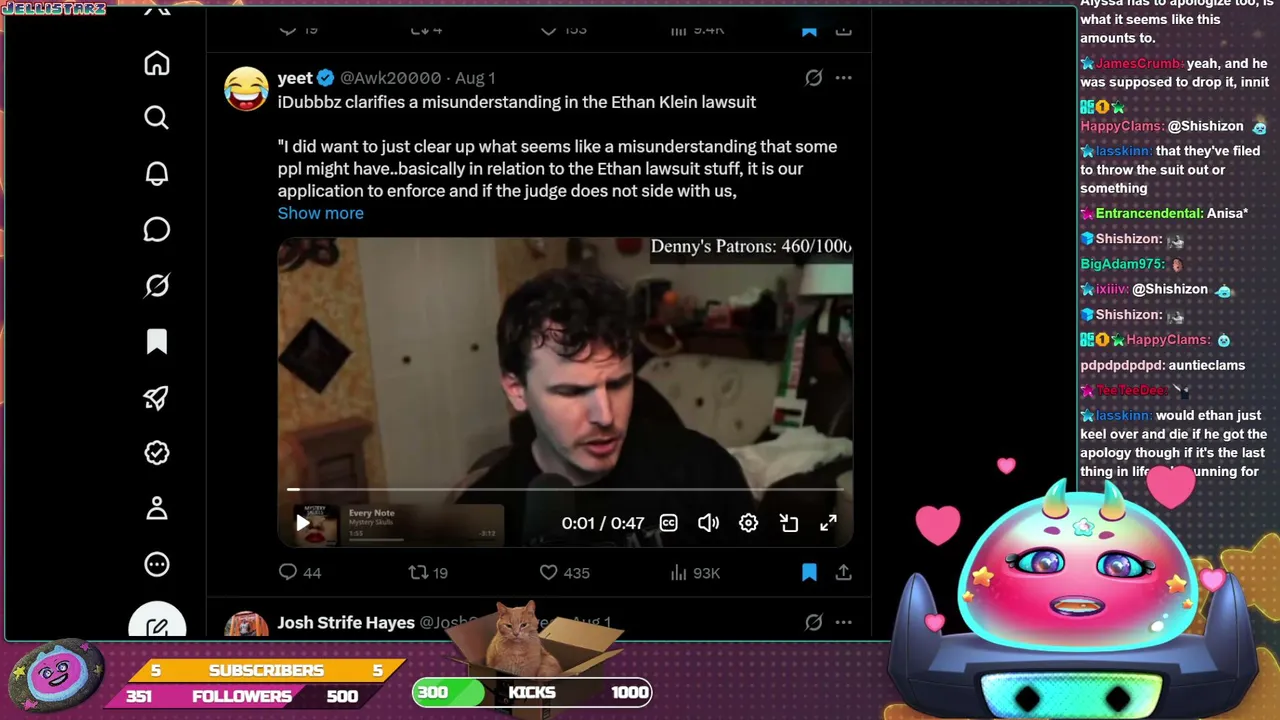
Task: Open yeet's laughing emoji profile picture
Action: 246,89
